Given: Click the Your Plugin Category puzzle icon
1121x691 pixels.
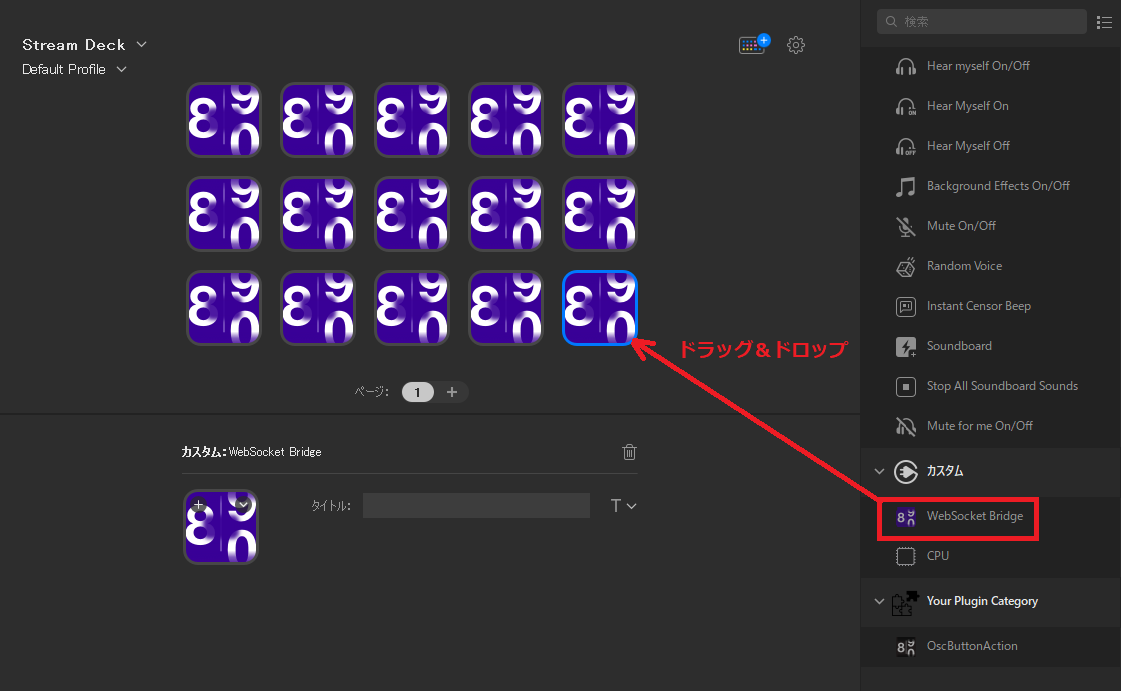Looking at the screenshot, I should click(905, 602).
